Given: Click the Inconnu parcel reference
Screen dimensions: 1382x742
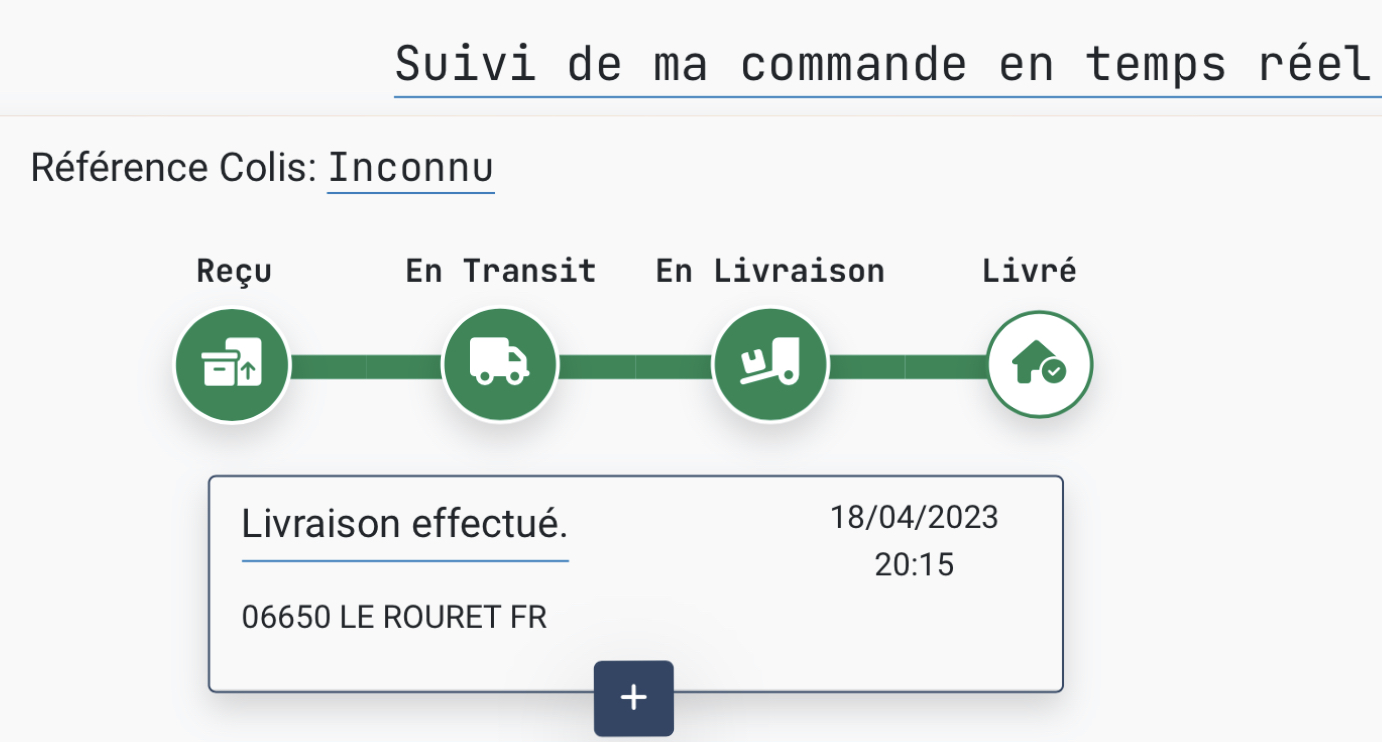Looking at the screenshot, I should (411, 168).
